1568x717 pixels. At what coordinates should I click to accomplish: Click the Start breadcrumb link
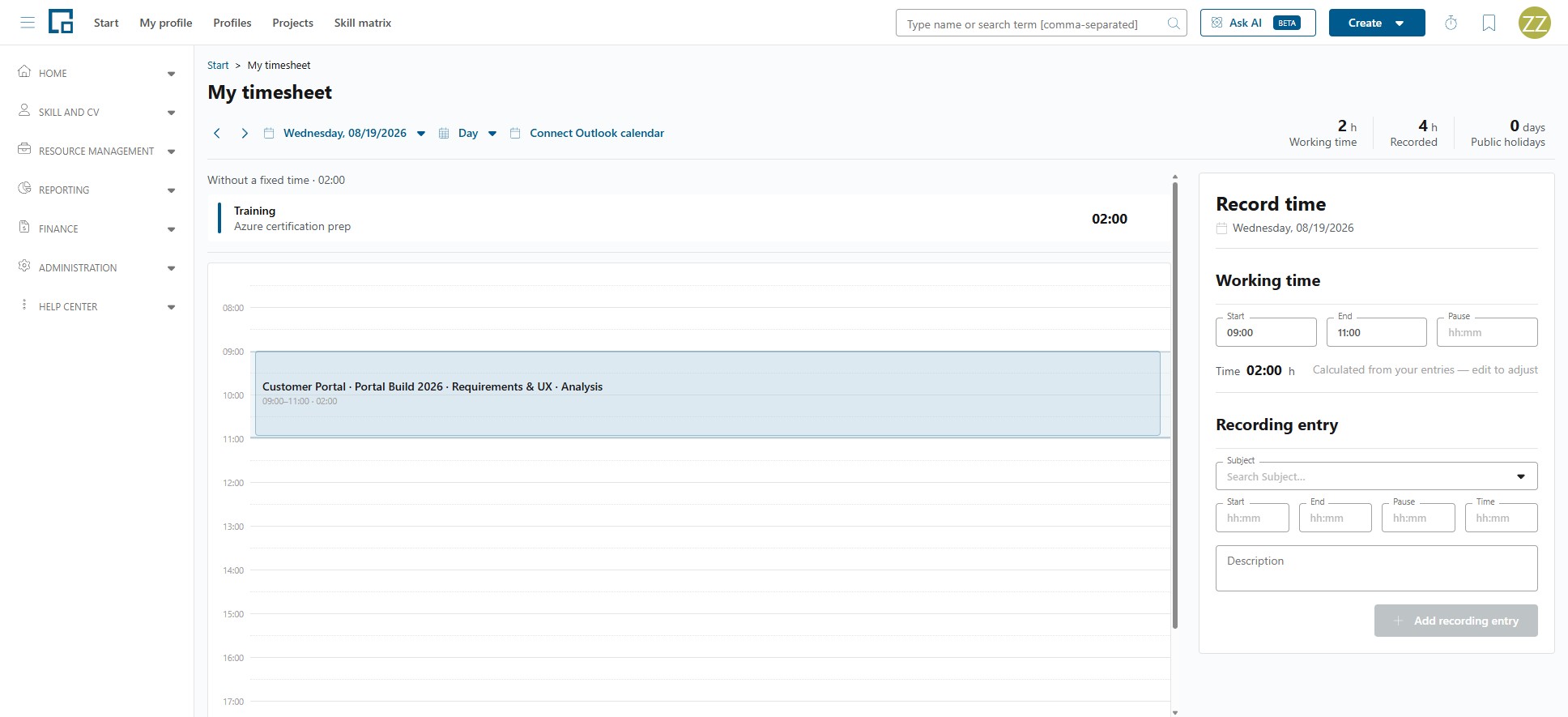pyautogui.click(x=218, y=65)
